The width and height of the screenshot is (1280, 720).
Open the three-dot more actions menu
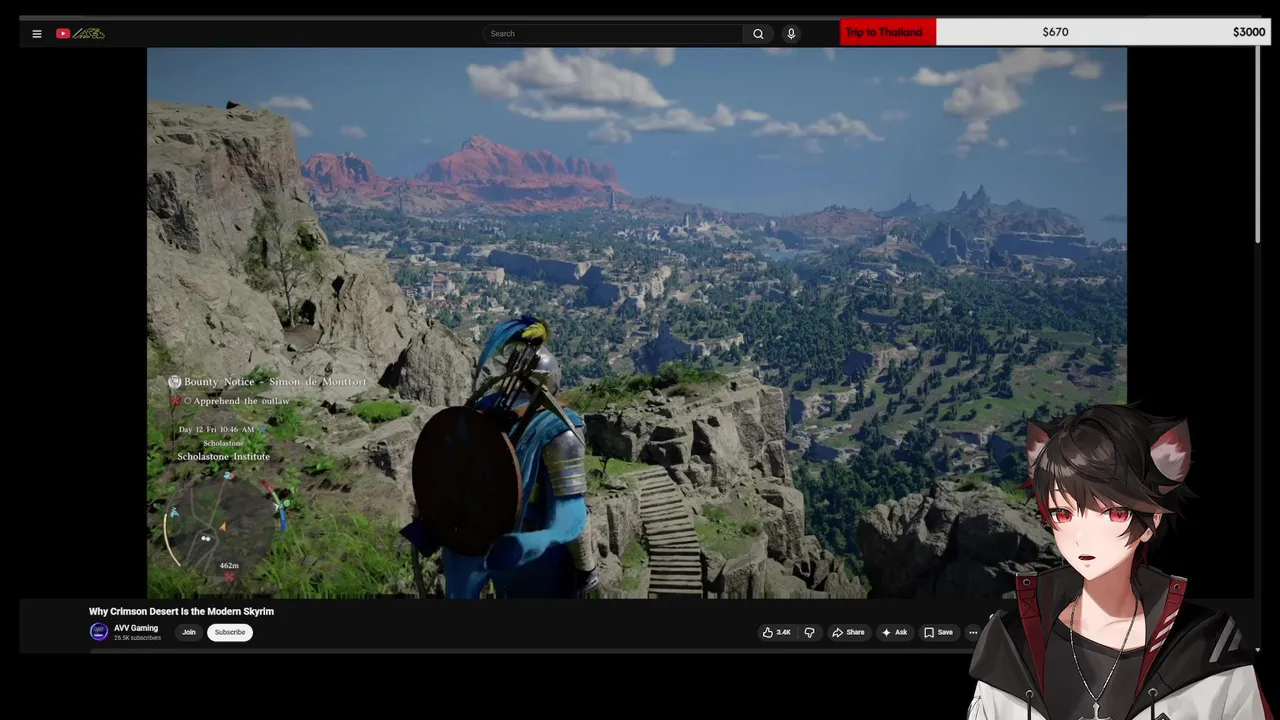click(973, 632)
